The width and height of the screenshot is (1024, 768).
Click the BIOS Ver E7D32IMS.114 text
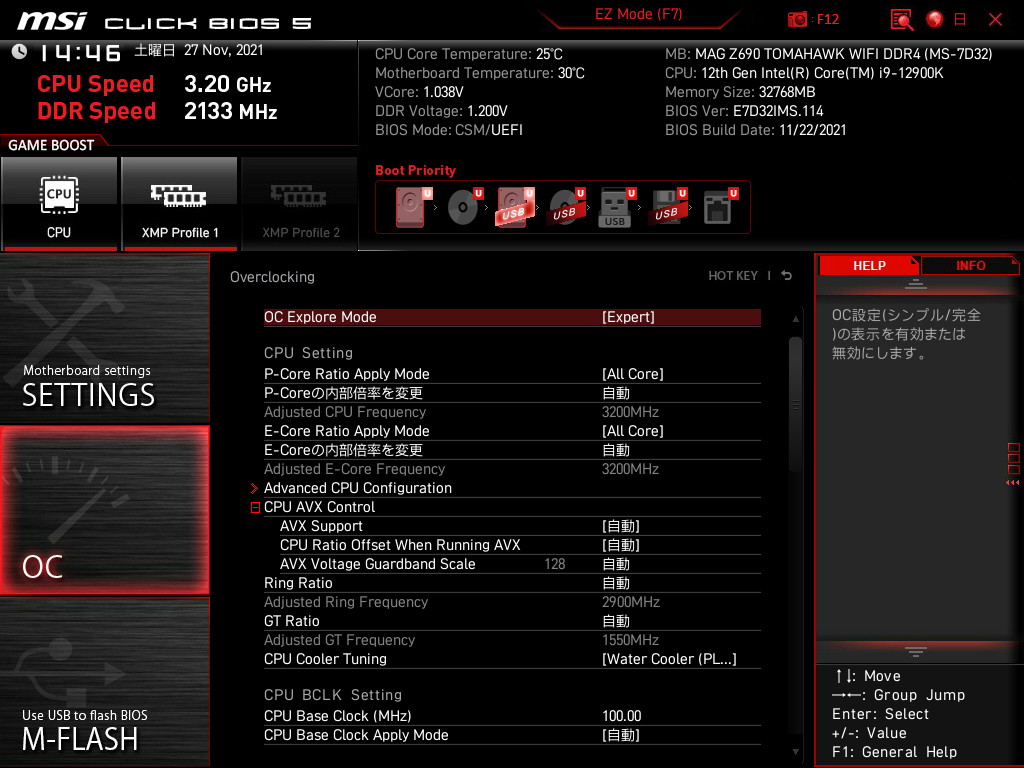(x=744, y=111)
